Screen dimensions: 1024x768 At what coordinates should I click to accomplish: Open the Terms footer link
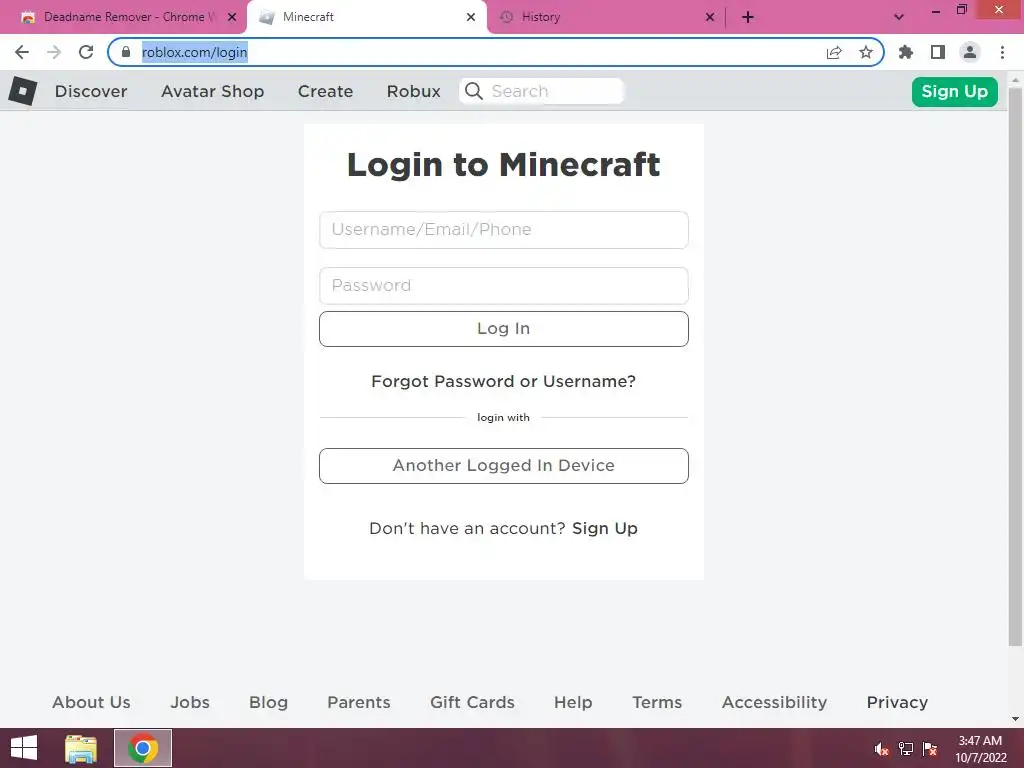[657, 702]
